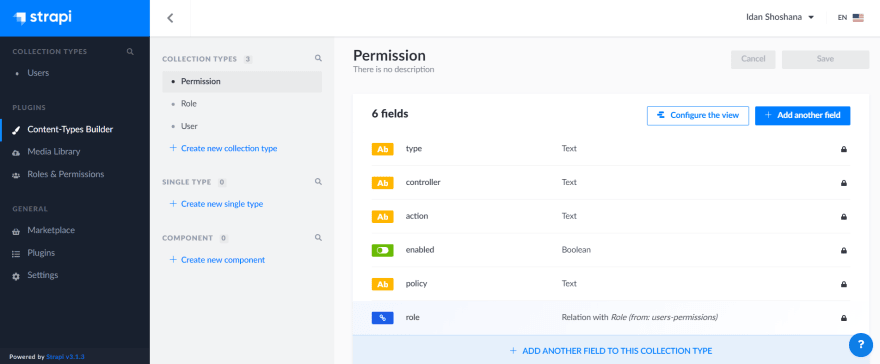Open Plugins in the General section
Viewport: 880px width, 364px height.
(41, 253)
